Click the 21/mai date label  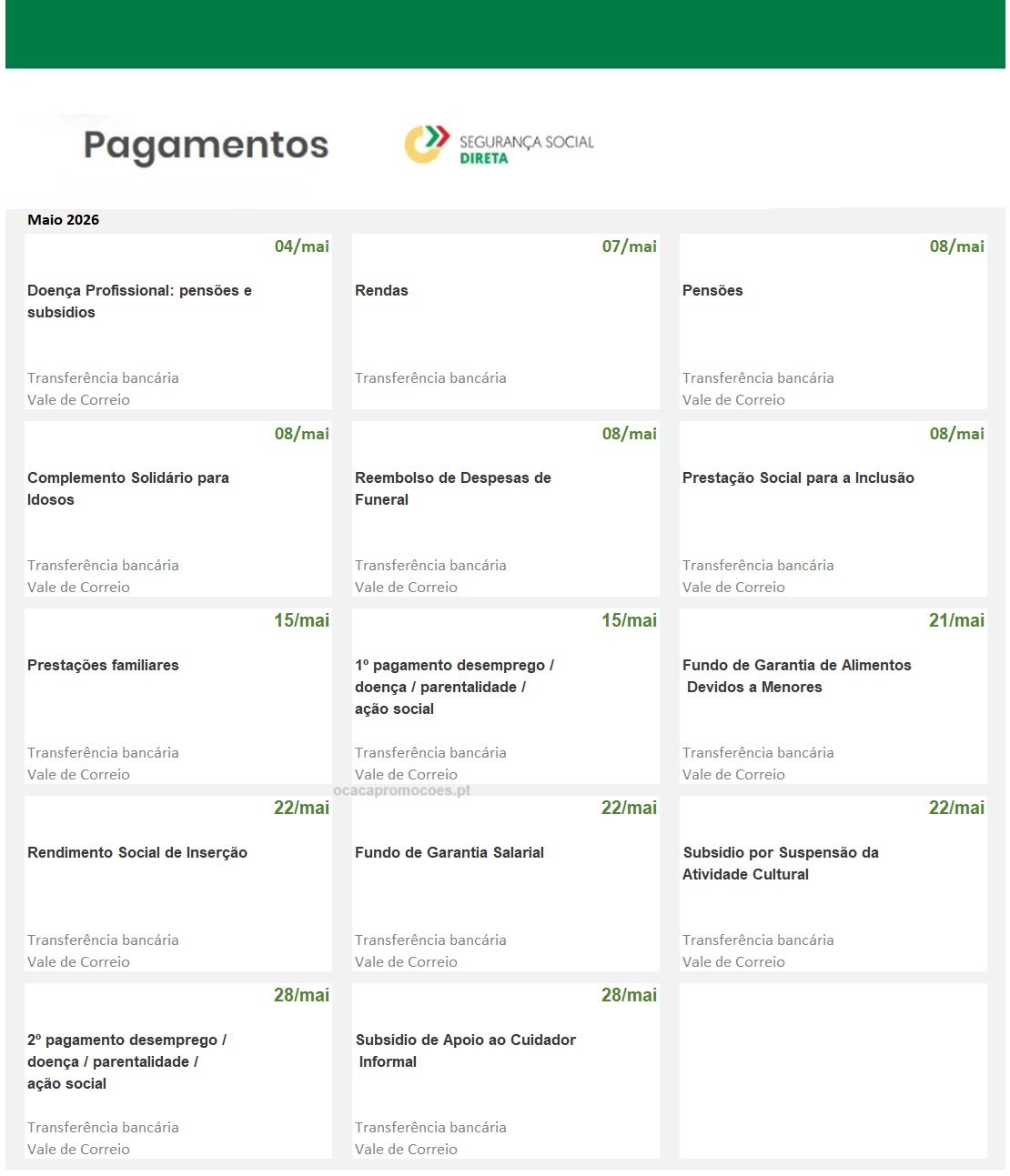pyautogui.click(x=956, y=620)
